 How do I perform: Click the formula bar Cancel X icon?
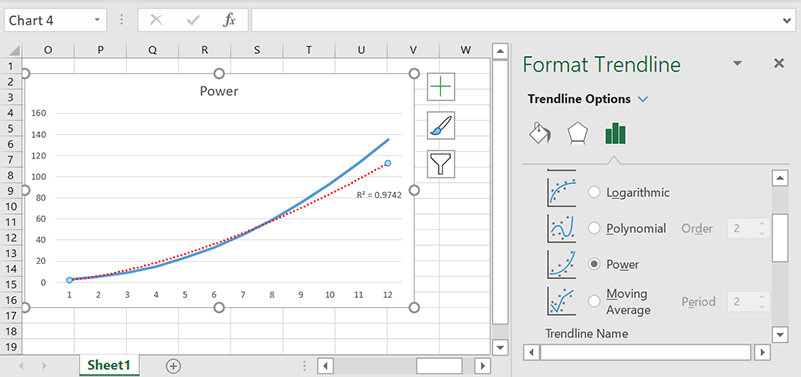[156, 20]
